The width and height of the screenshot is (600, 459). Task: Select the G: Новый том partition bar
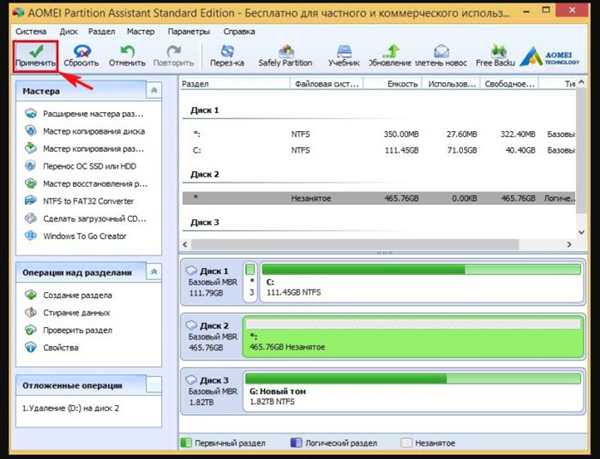pos(413,391)
